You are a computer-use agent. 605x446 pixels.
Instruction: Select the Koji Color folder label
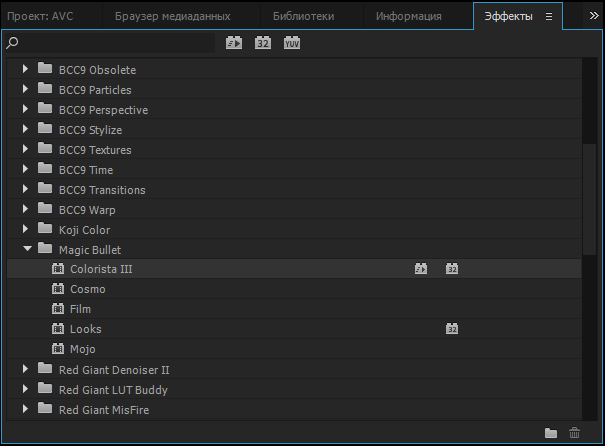point(84,230)
